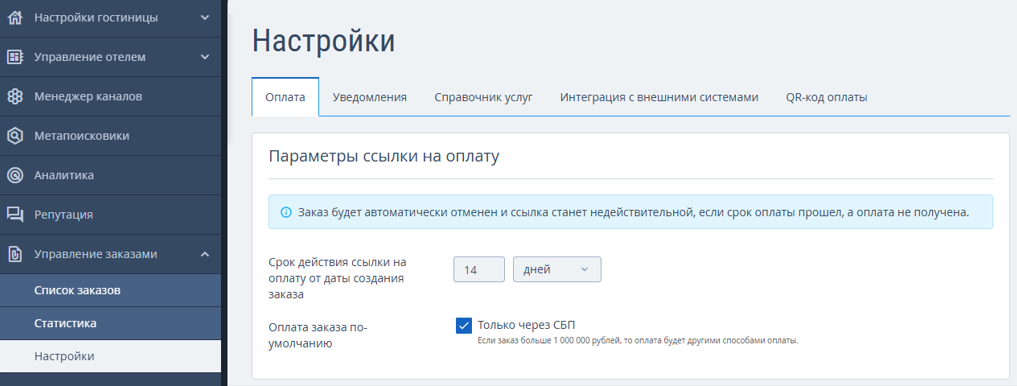1017x386 pixels.
Task: Expand the Настройки гостиницы chevron
Action: tap(205, 18)
